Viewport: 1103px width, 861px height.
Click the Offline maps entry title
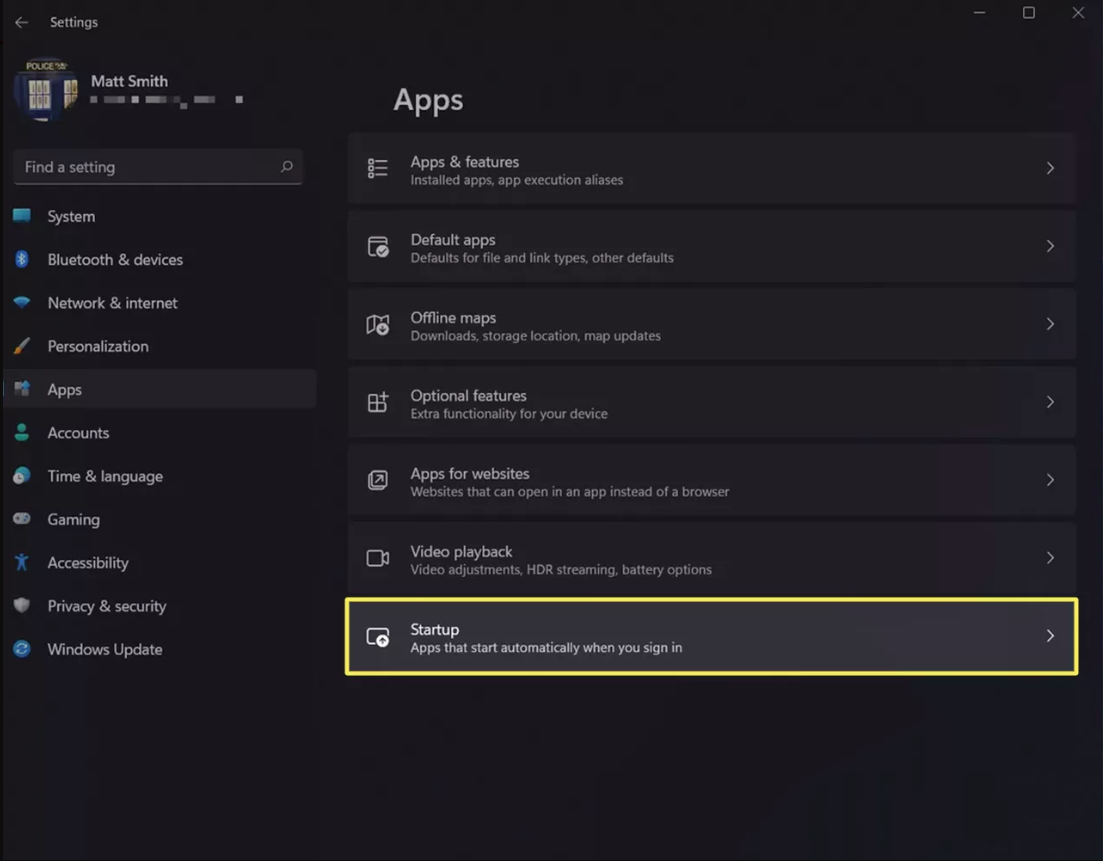click(453, 318)
